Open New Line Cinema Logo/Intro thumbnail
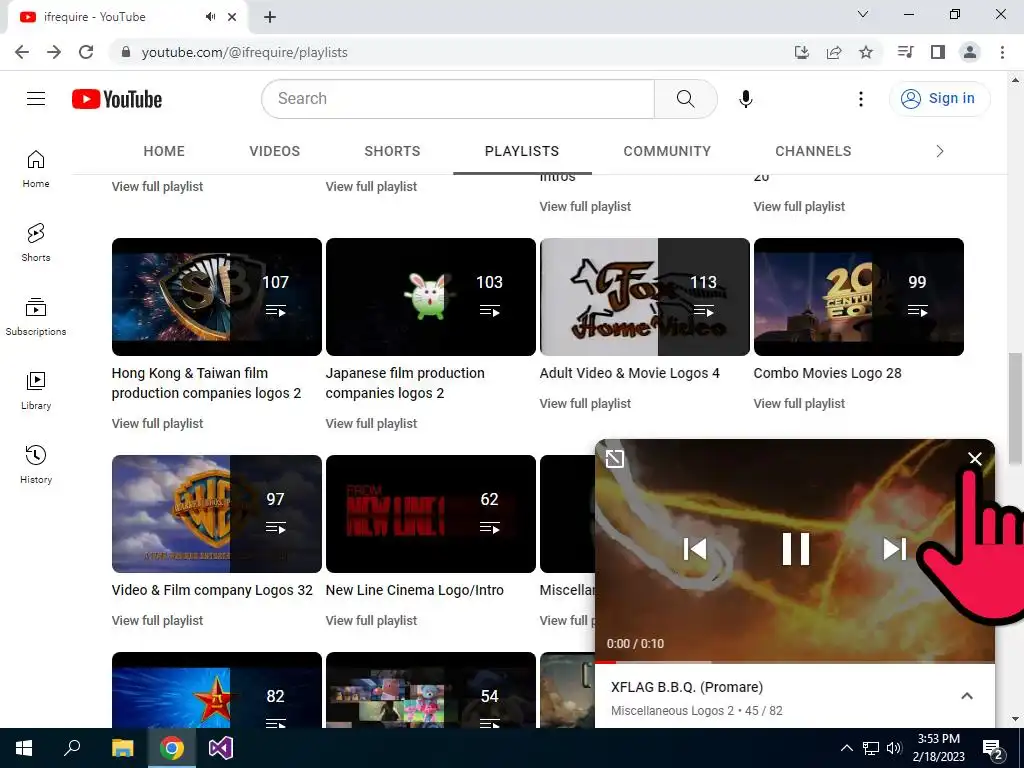 click(x=430, y=514)
